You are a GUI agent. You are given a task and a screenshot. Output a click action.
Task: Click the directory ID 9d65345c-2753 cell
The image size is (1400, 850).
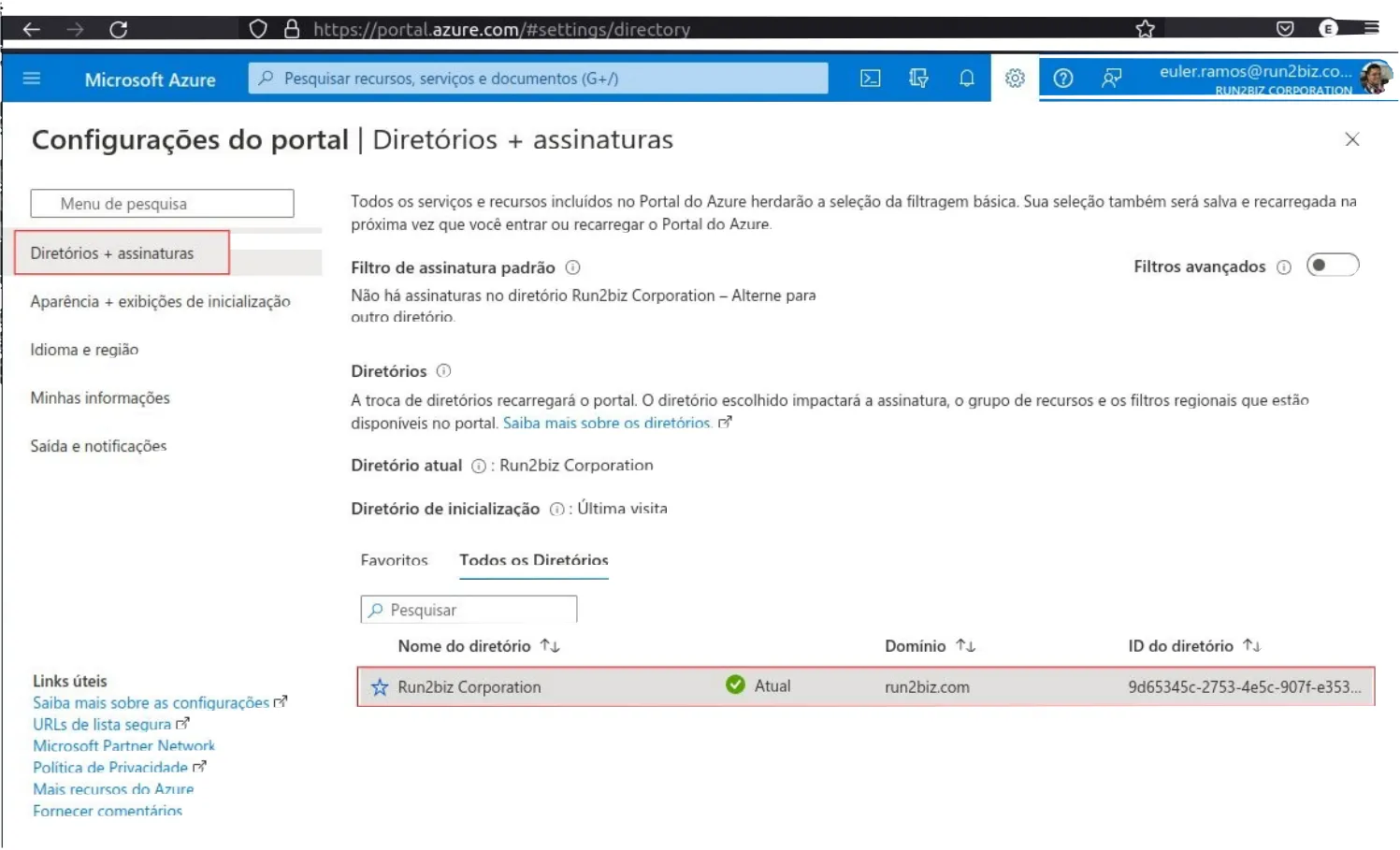[1245, 687]
